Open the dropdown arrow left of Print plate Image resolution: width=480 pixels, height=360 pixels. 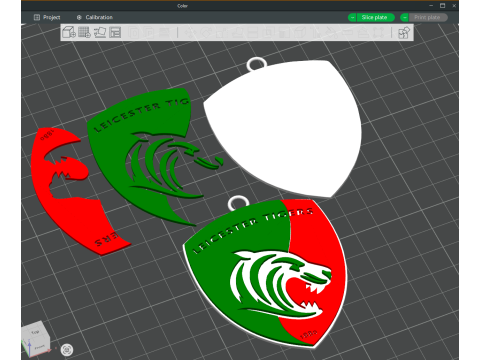404,17
